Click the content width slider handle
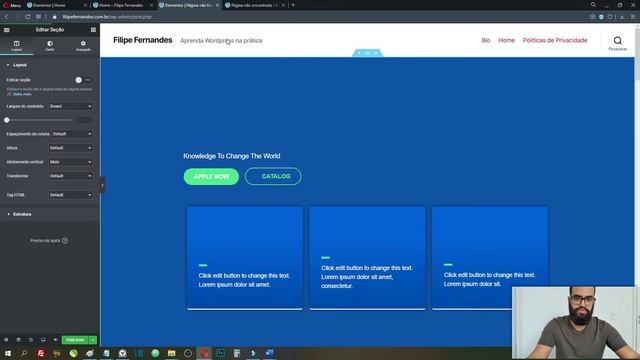Image resolution: width=640 pixels, height=360 pixels. (x=7, y=120)
